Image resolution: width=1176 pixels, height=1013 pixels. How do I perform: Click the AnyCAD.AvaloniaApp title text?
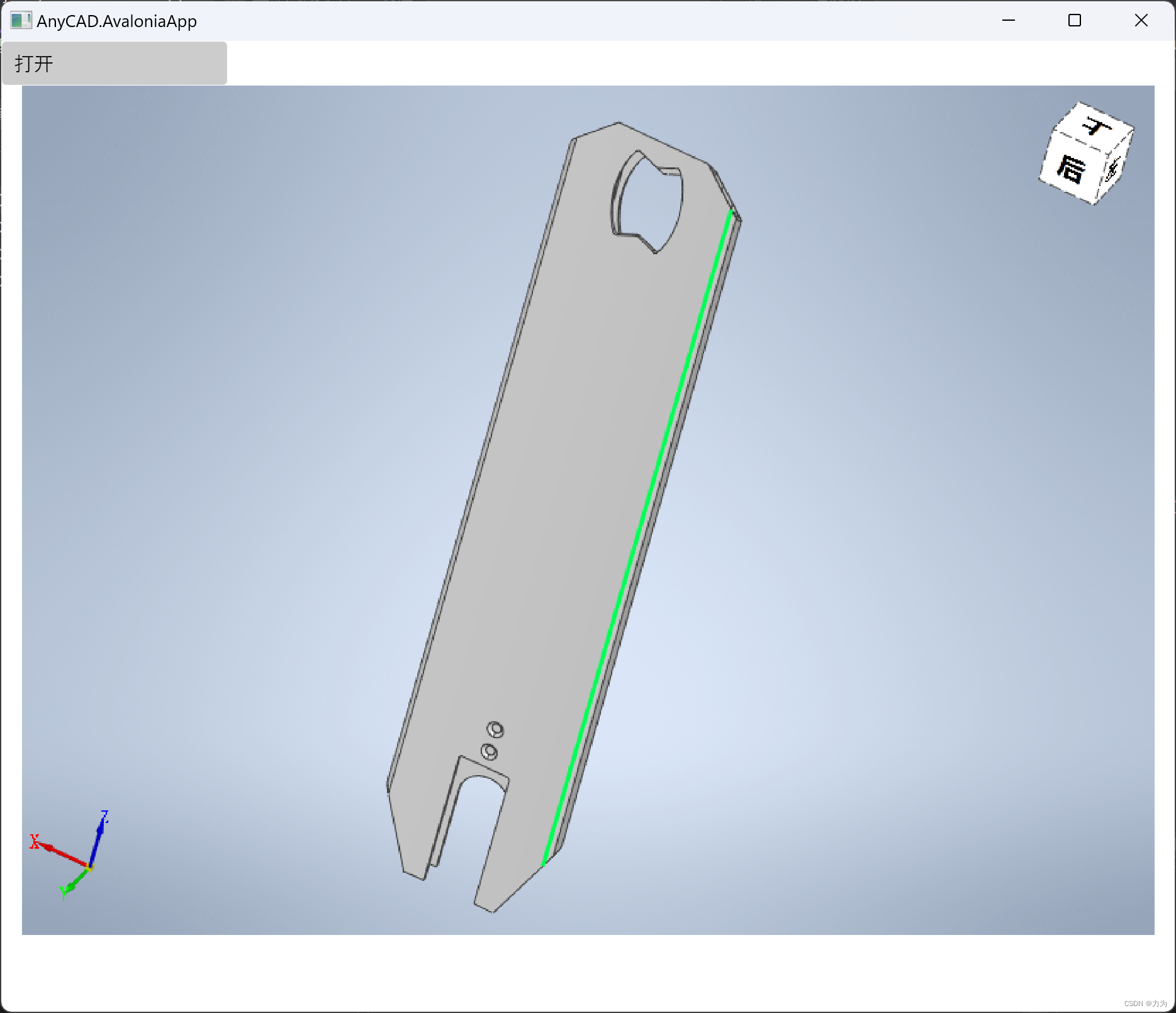click(117, 20)
